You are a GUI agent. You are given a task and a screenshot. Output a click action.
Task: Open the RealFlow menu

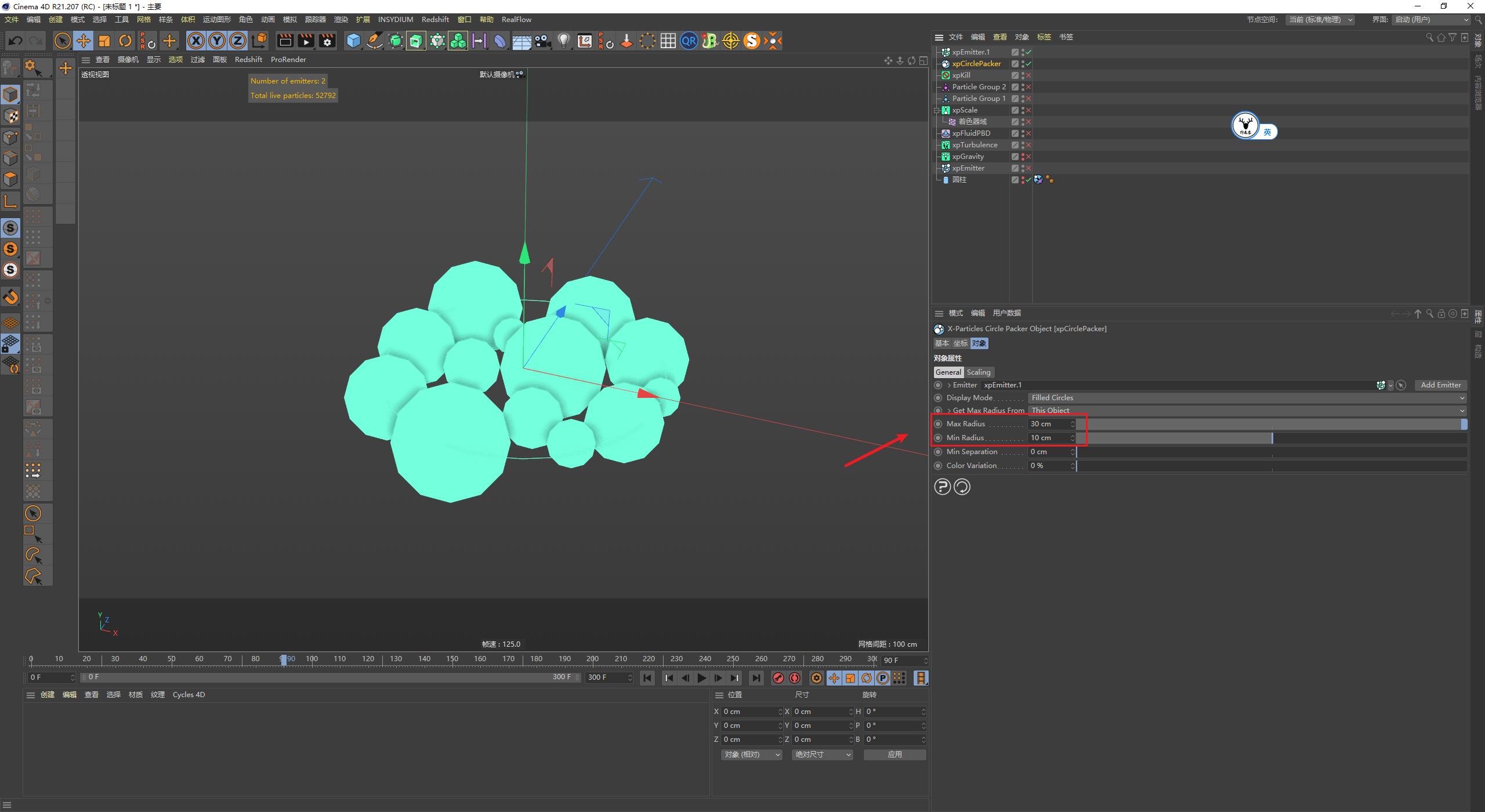tap(516, 19)
